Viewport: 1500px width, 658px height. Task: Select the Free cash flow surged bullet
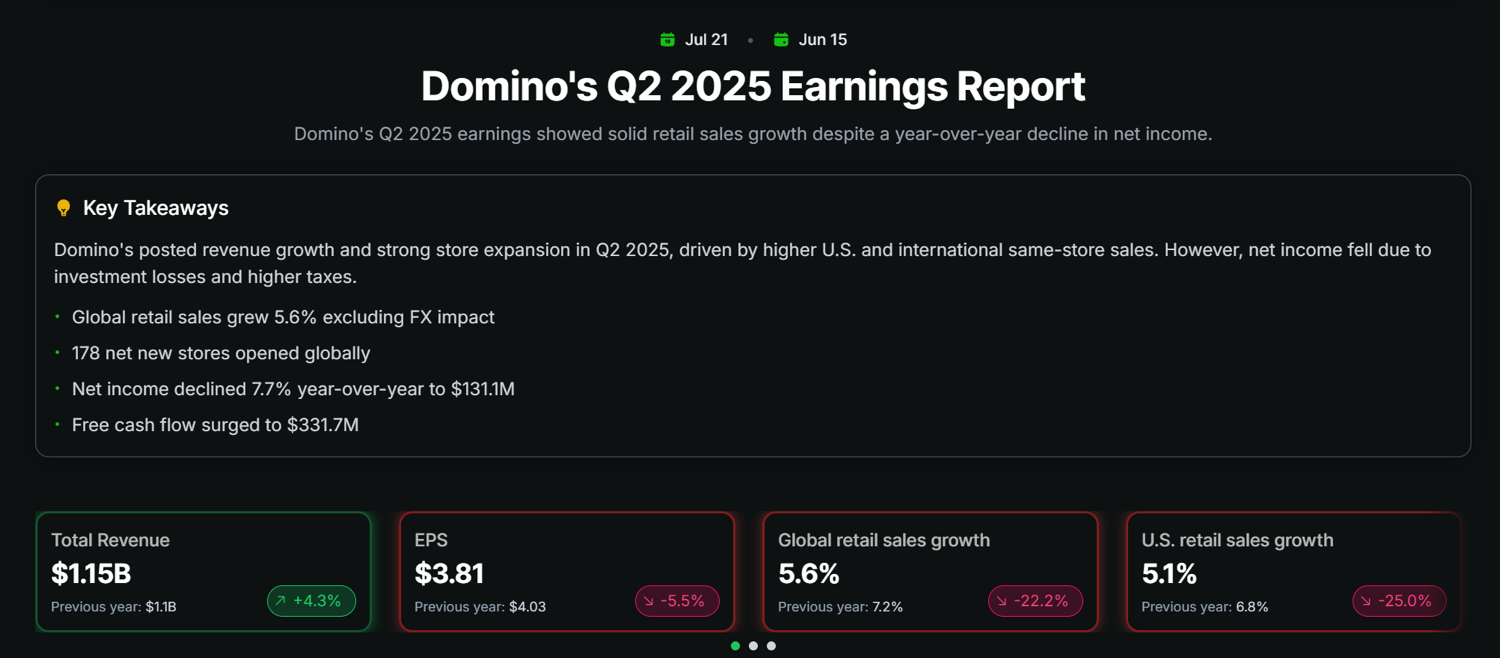pos(215,425)
